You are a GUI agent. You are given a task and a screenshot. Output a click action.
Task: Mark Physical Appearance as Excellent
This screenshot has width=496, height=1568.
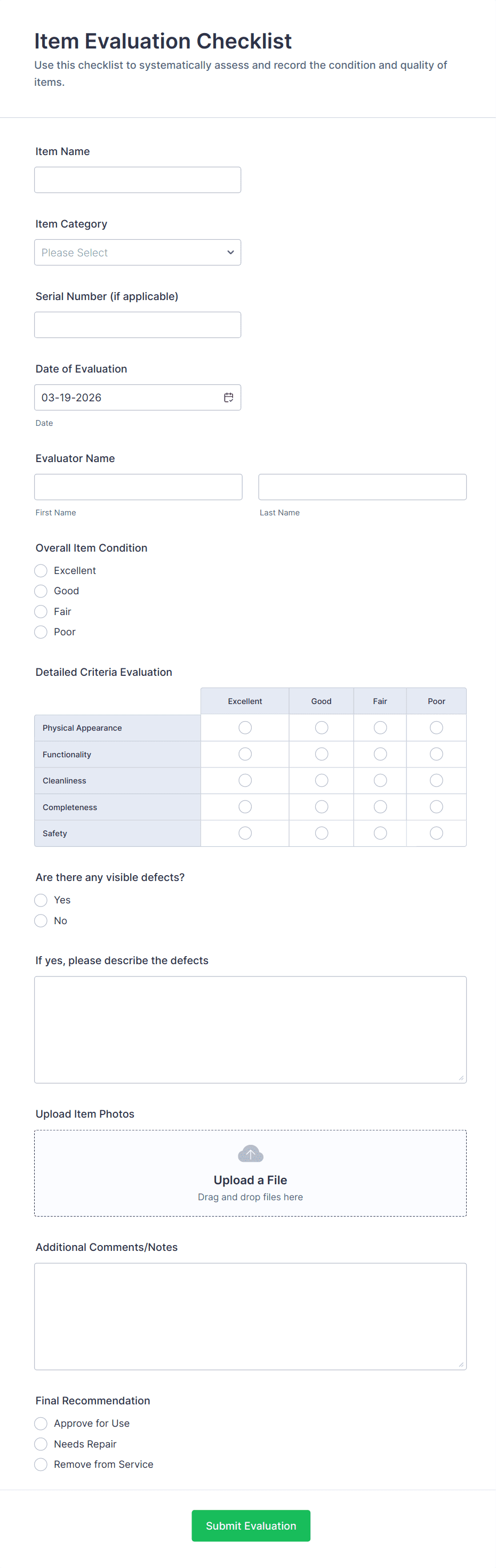(245, 728)
